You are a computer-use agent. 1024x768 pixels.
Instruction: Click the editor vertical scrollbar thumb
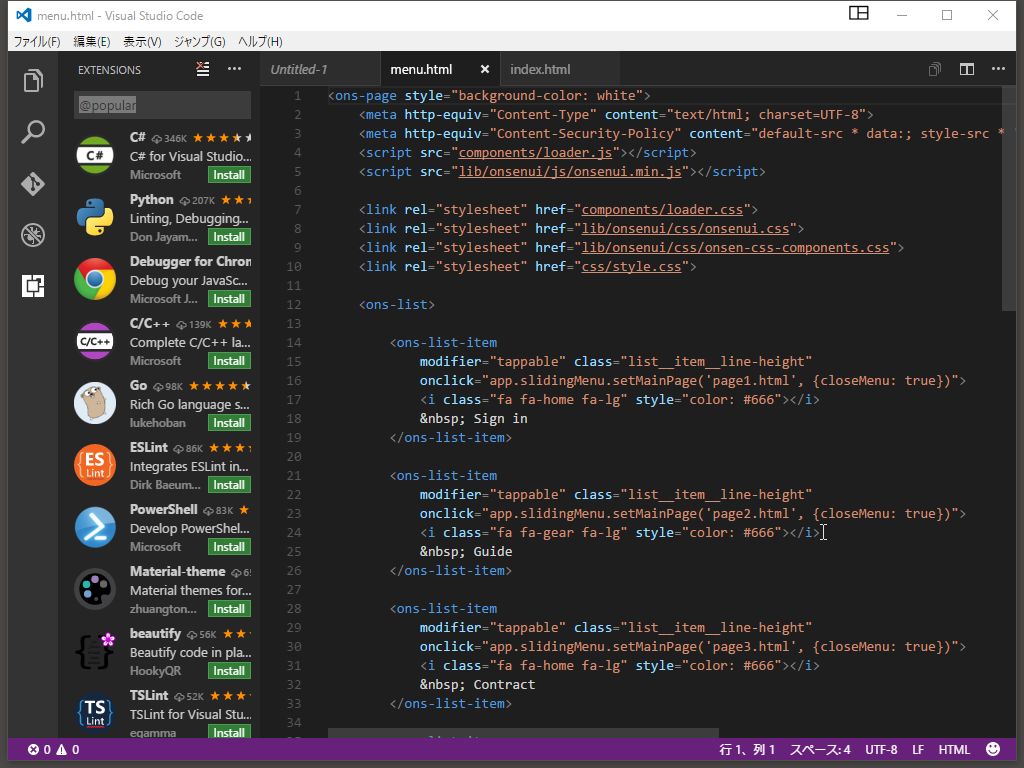coord(1008,199)
